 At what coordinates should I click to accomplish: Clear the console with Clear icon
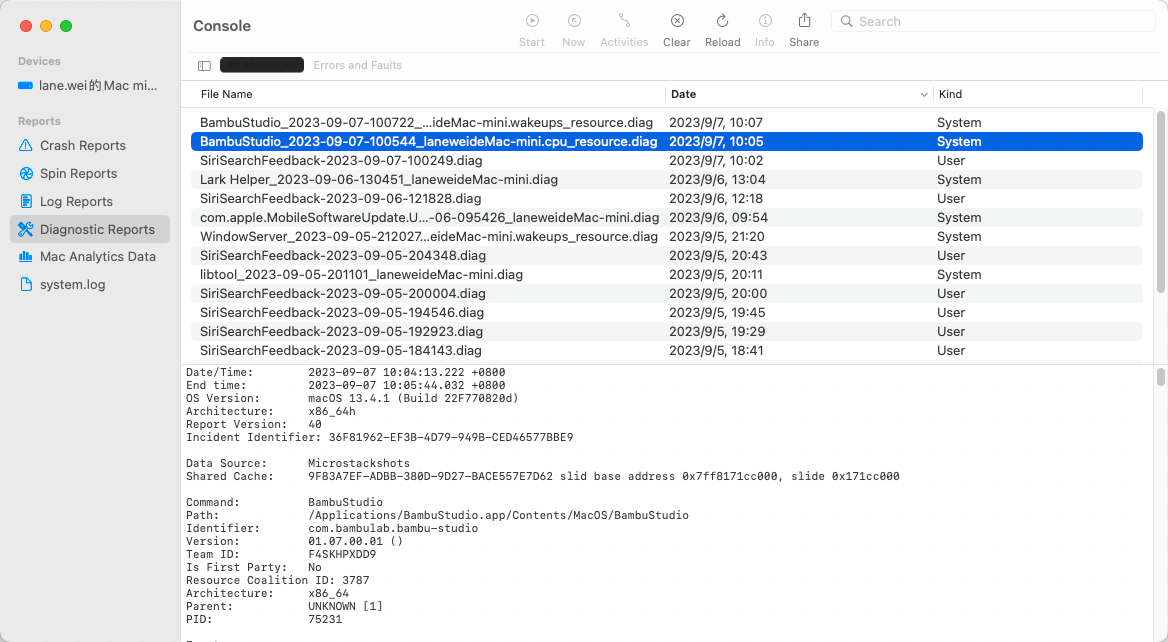point(677,21)
